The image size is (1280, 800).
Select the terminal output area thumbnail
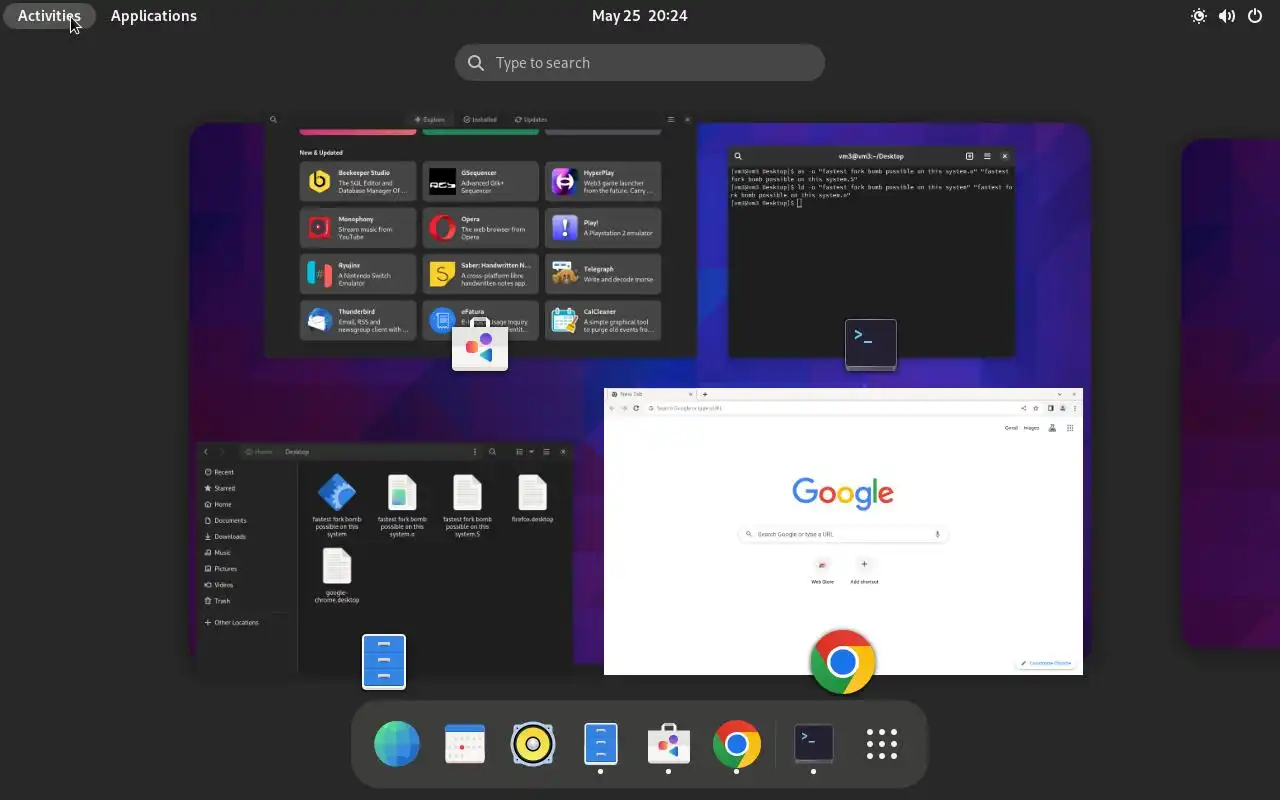(x=871, y=260)
